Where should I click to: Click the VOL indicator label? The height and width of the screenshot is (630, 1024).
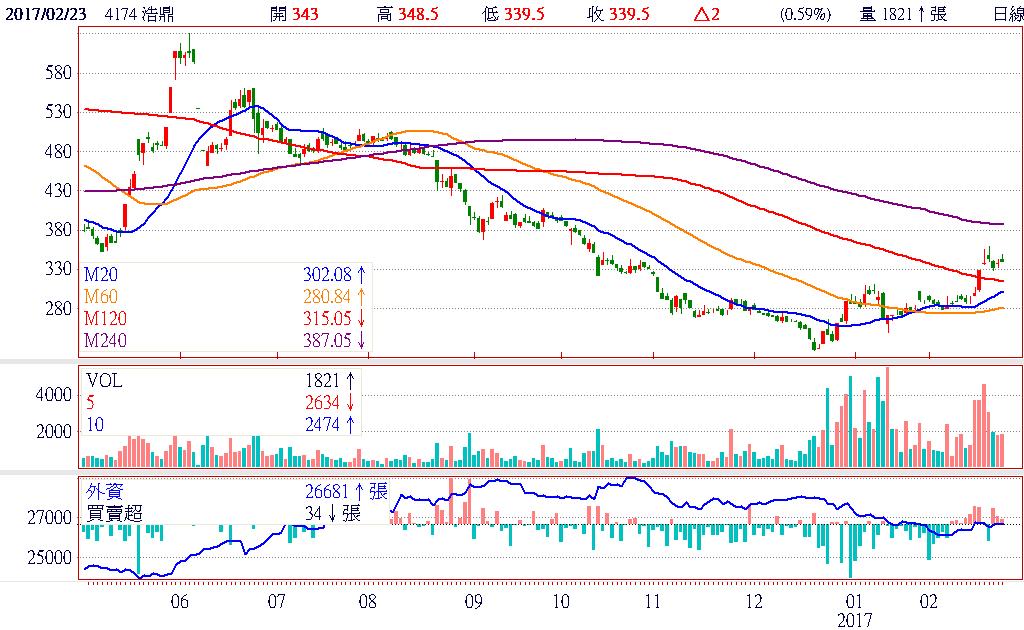[x=104, y=380]
